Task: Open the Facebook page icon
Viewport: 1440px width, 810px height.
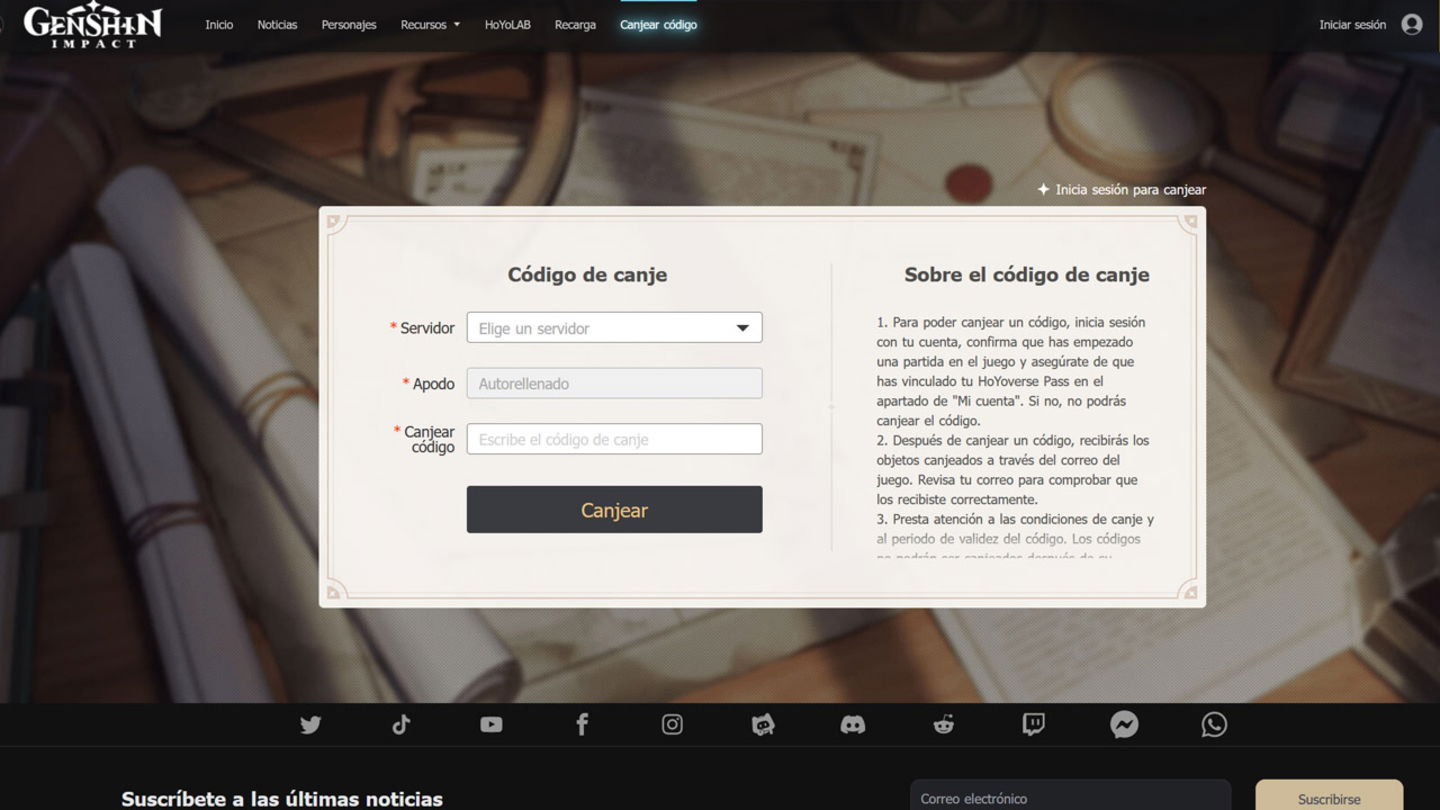Action: click(582, 725)
